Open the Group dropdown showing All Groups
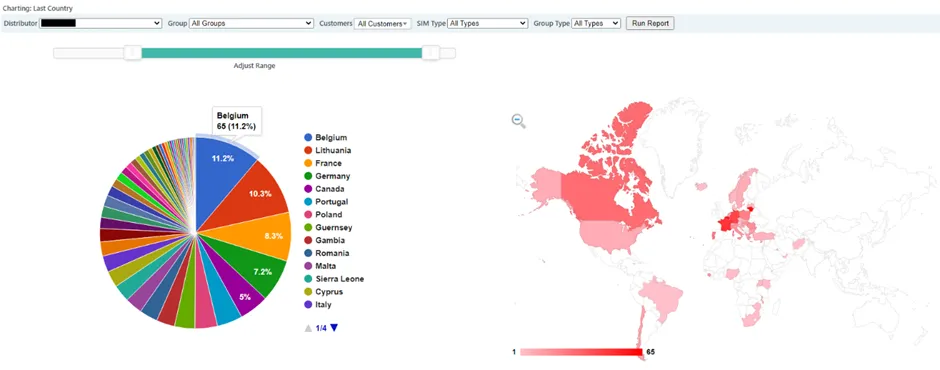Image resolution: width=940 pixels, height=370 pixels. click(x=251, y=23)
